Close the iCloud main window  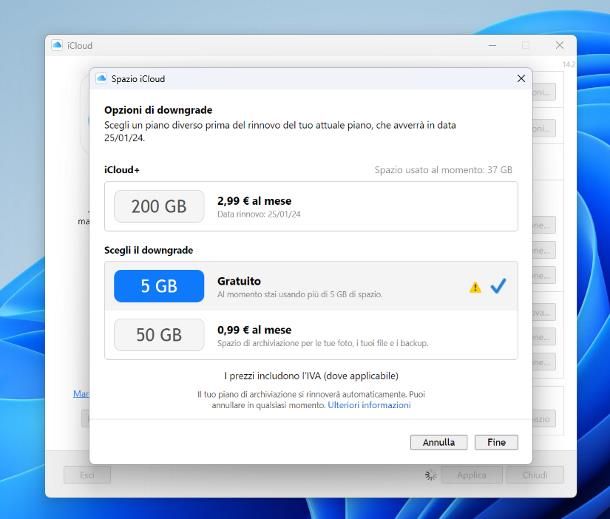[559, 46]
